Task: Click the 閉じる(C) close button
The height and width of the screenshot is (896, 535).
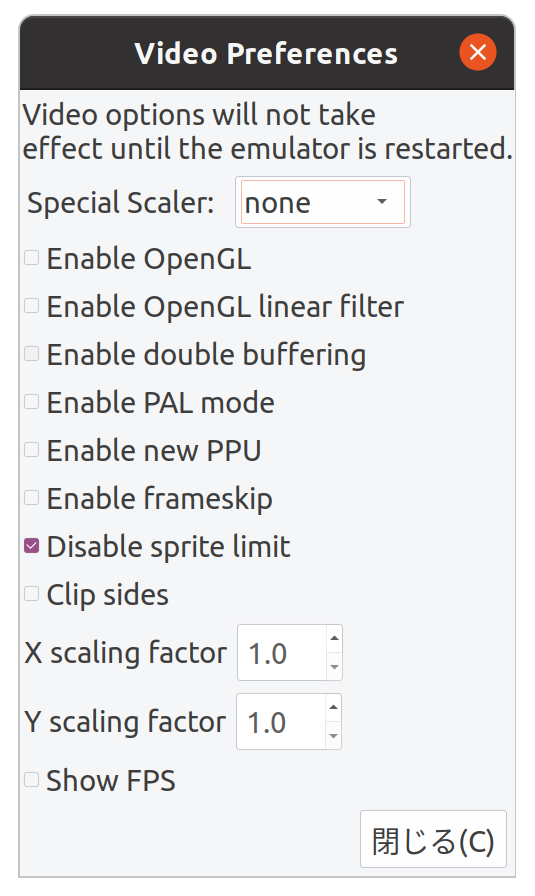Action: tap(433, 839)
